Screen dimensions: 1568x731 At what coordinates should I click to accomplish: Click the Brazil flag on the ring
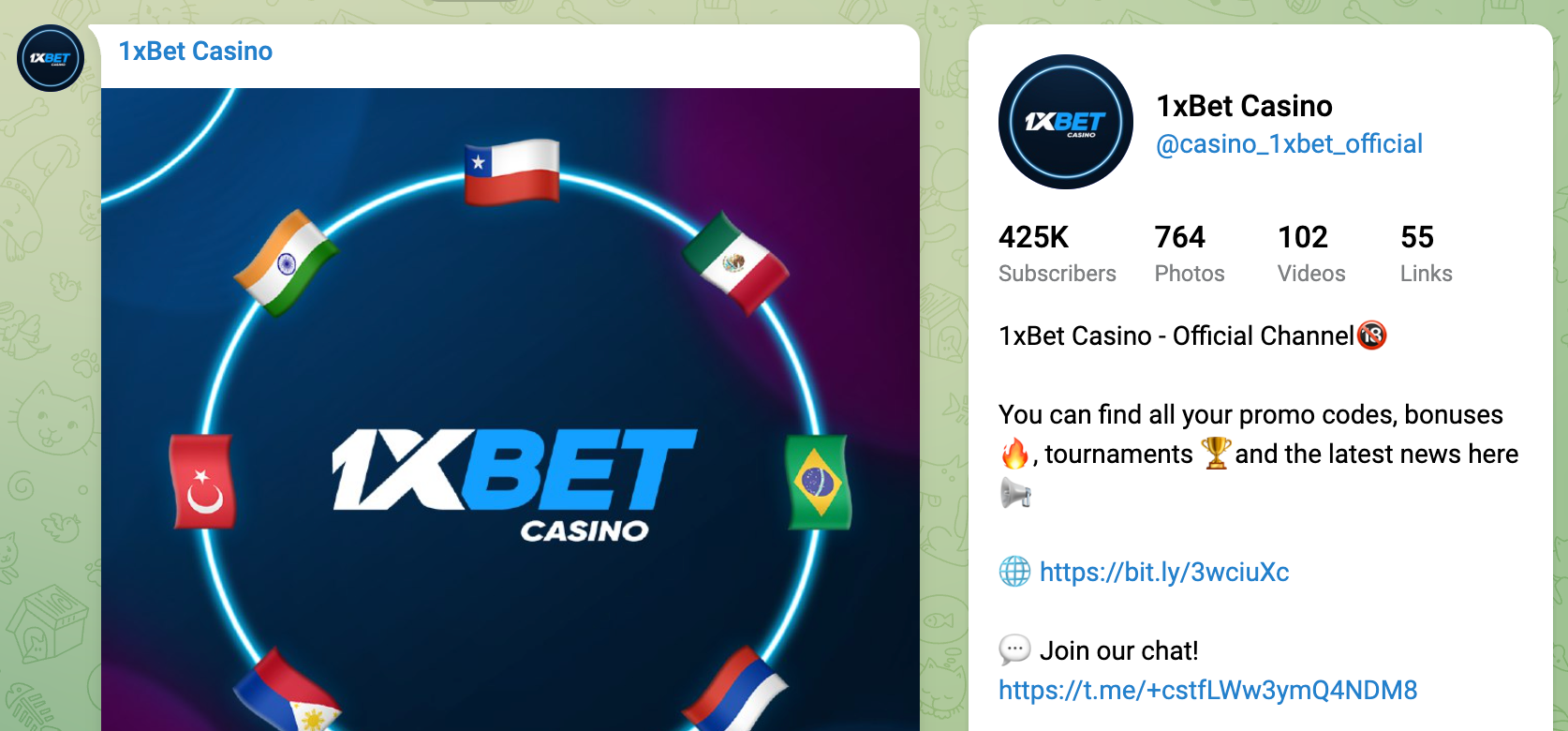(818, 482)
